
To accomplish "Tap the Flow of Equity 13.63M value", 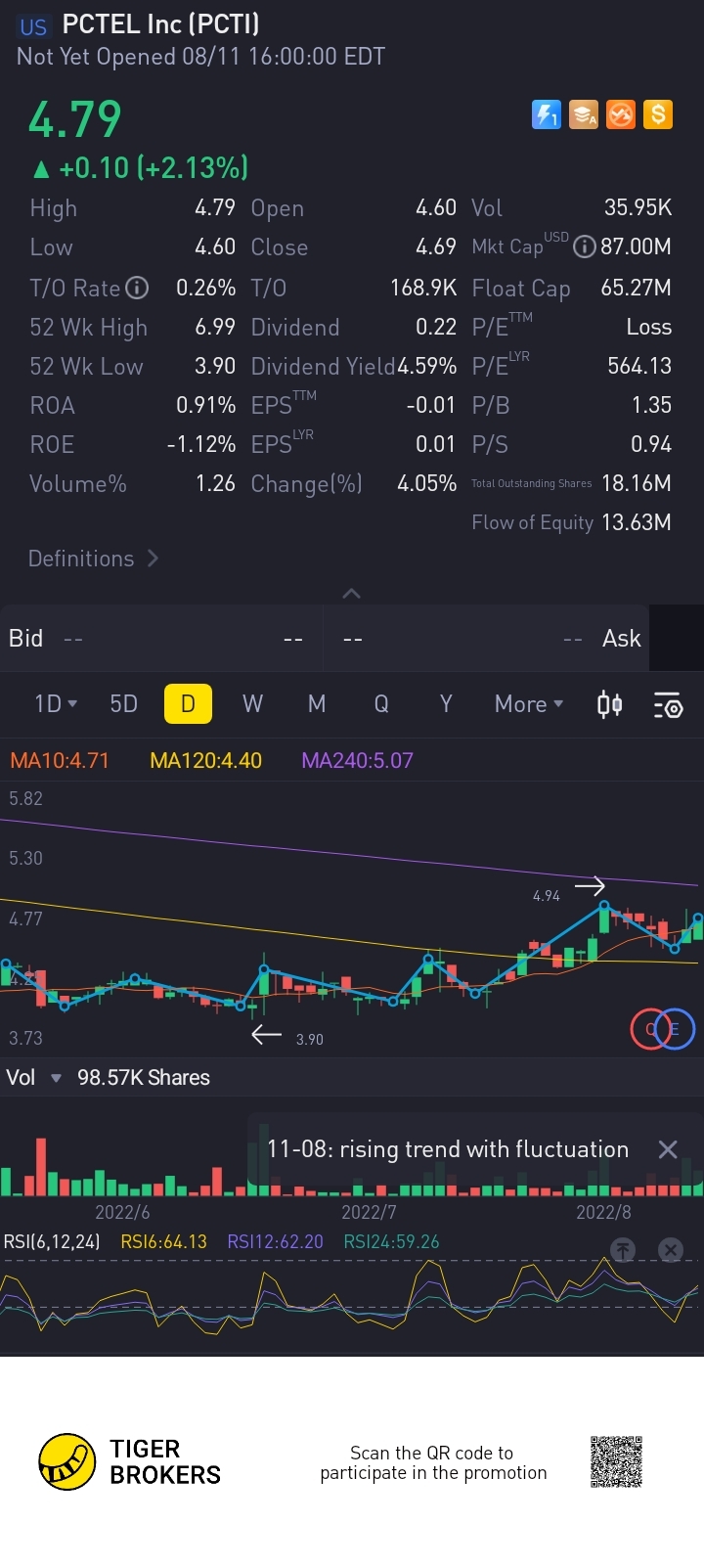I will pos(637,522).
